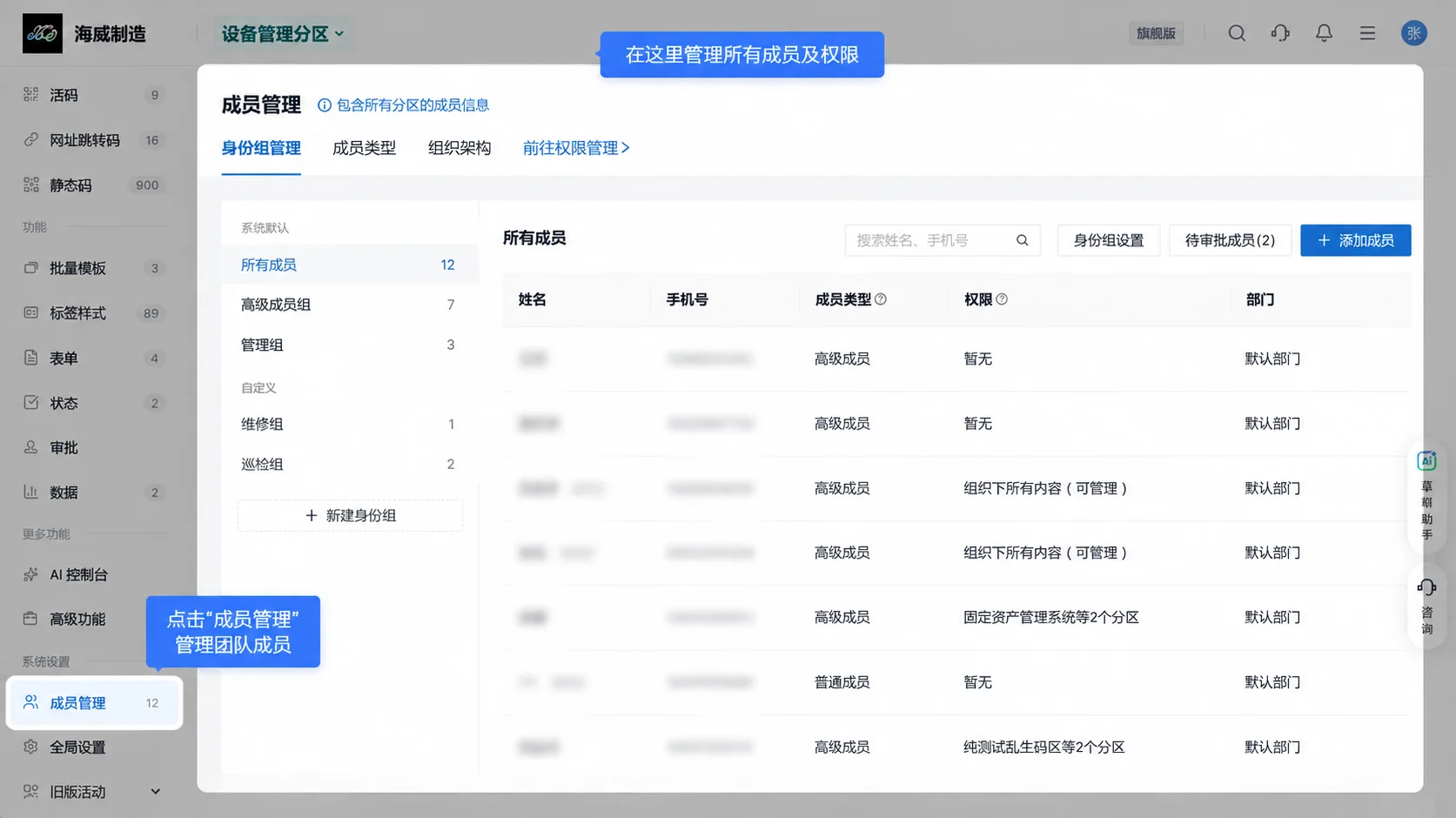Click the 旗舰版 badge
The width and height of the screenshot is (1456, 818).
(x=1156, y=33)
